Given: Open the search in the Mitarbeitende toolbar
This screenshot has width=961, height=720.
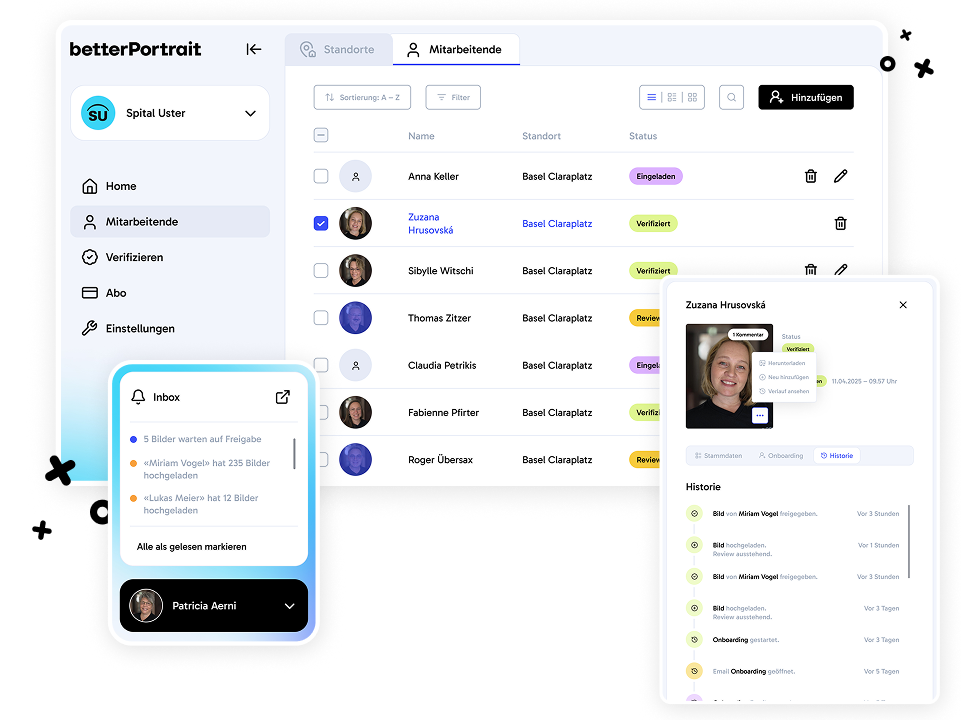Looking at the screenshot, I should [731, 97].
